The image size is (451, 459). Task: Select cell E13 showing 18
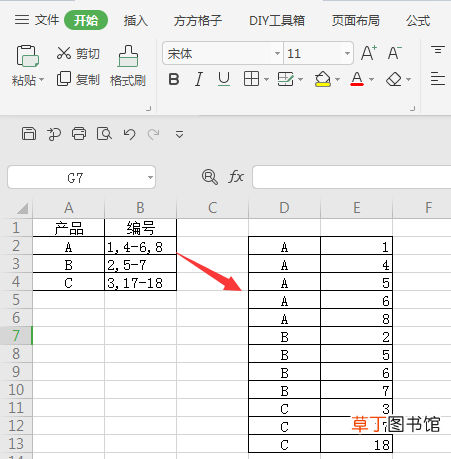click(x=356, y=444)
